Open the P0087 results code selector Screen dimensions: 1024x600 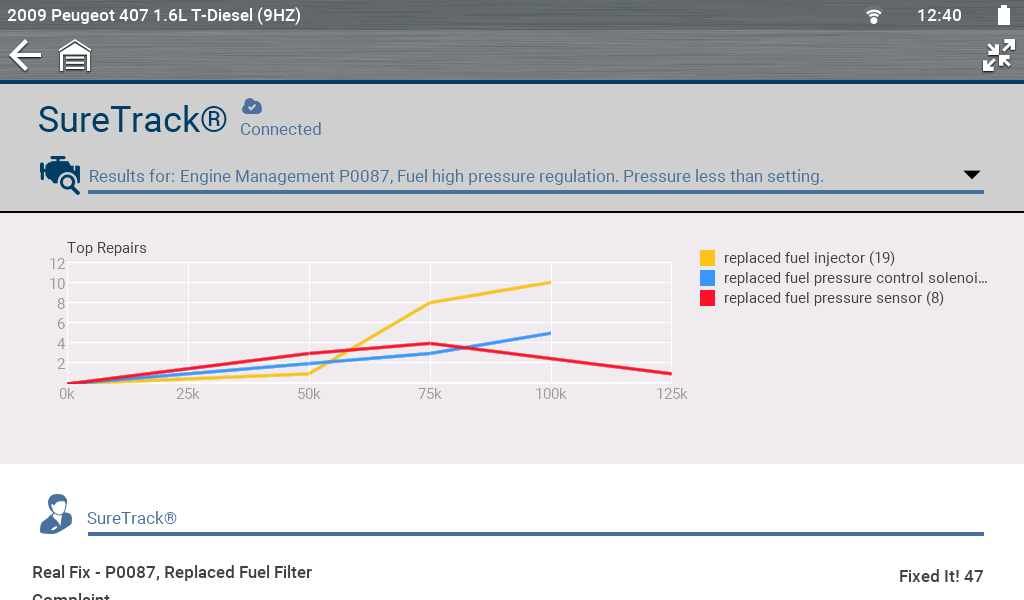[456, 177]
